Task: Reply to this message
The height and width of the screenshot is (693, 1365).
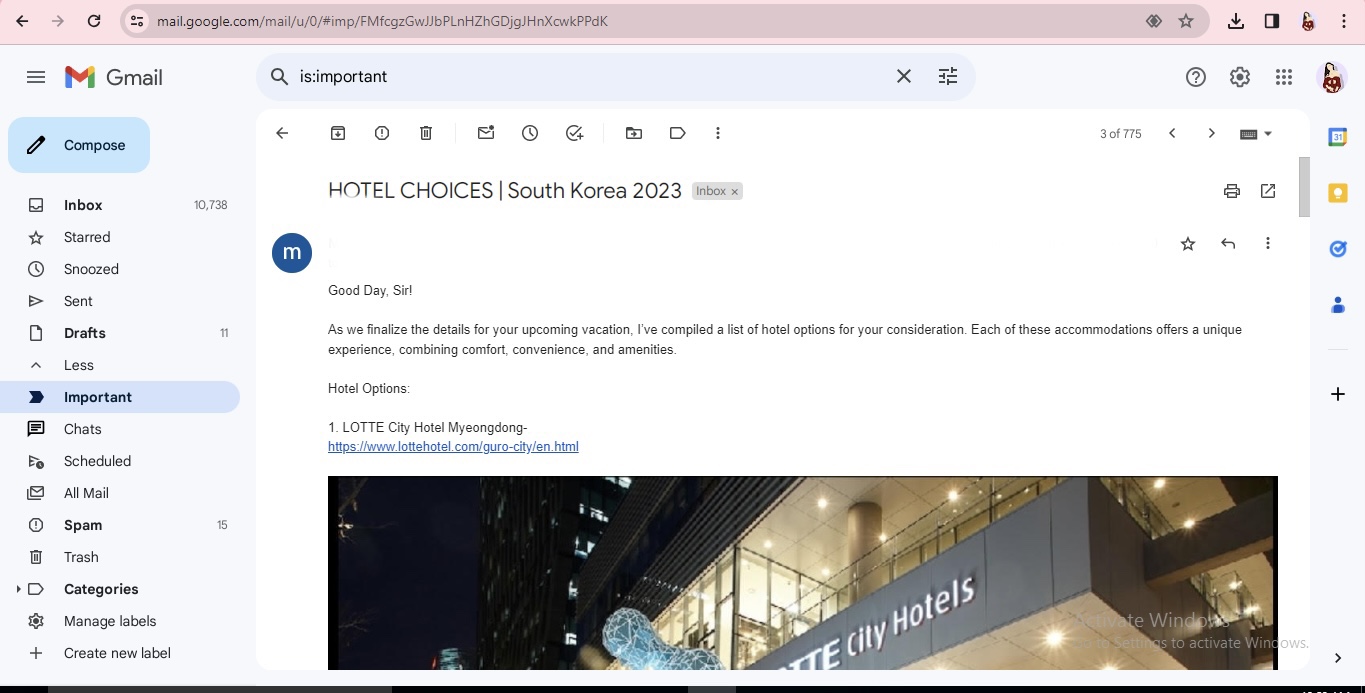Action: 1228,244
